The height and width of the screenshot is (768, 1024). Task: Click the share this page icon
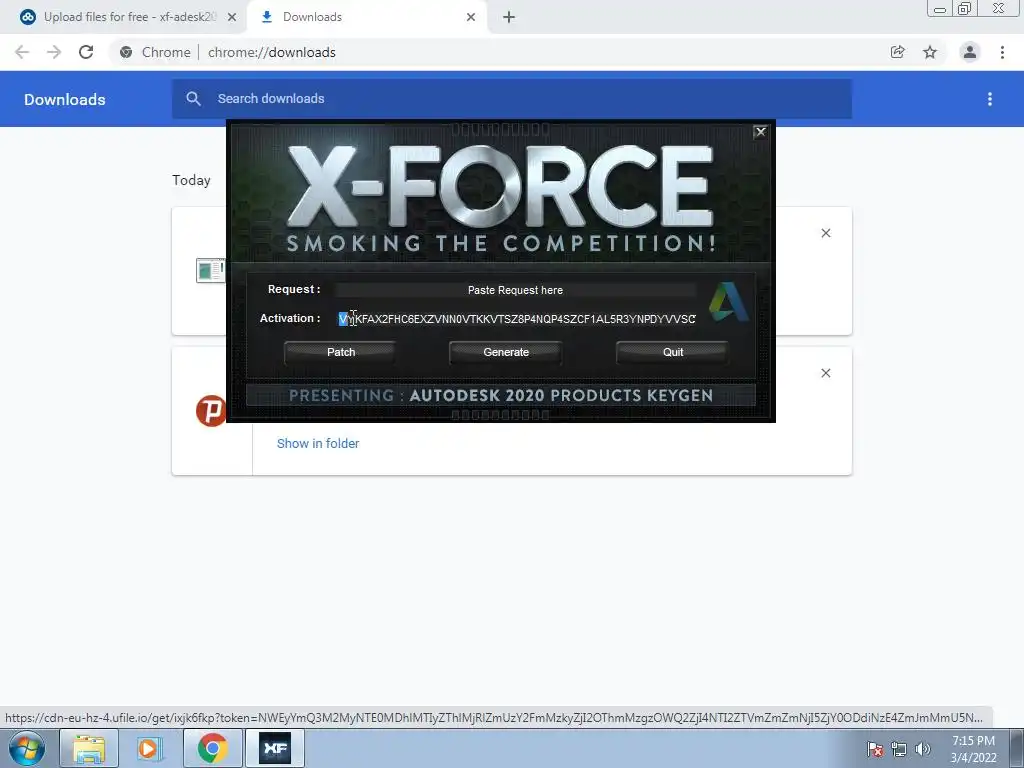[897, 52]
